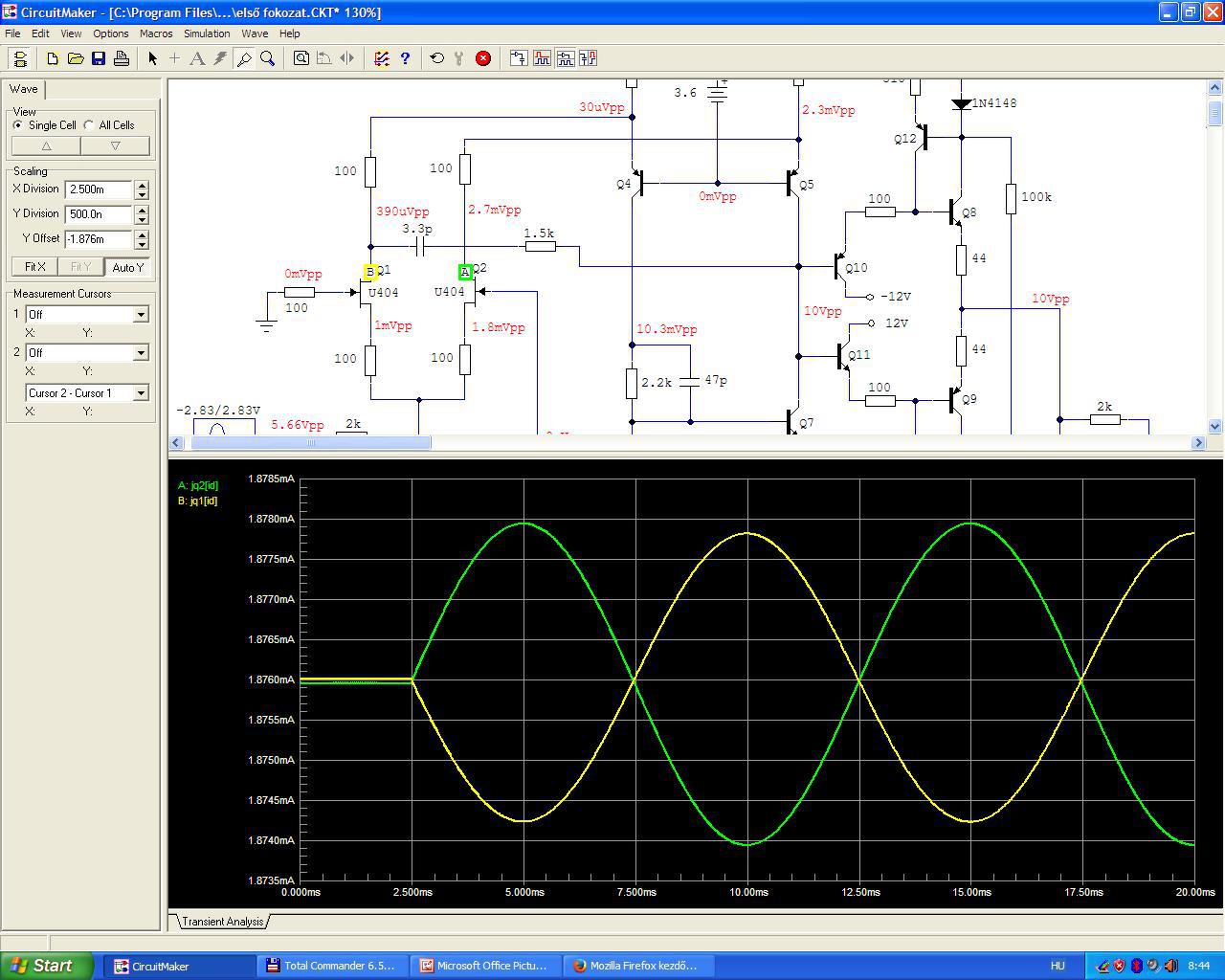The image size is (1225, 980).
Task: Select the All Cells view option
Action: click(x=89, y=125)
